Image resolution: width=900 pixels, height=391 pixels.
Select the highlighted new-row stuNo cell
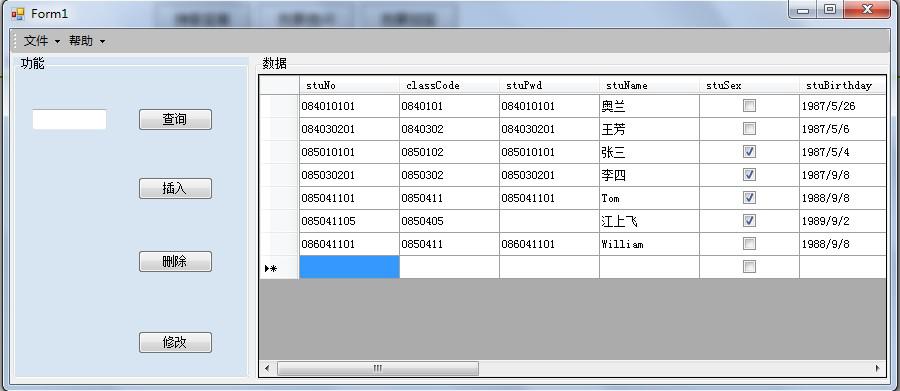tap(349, 267)
